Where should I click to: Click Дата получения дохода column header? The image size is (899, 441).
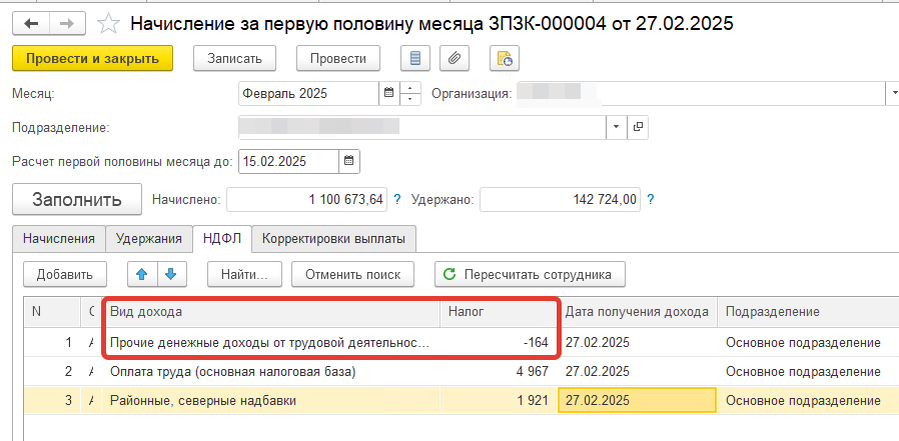click(637, 312)
